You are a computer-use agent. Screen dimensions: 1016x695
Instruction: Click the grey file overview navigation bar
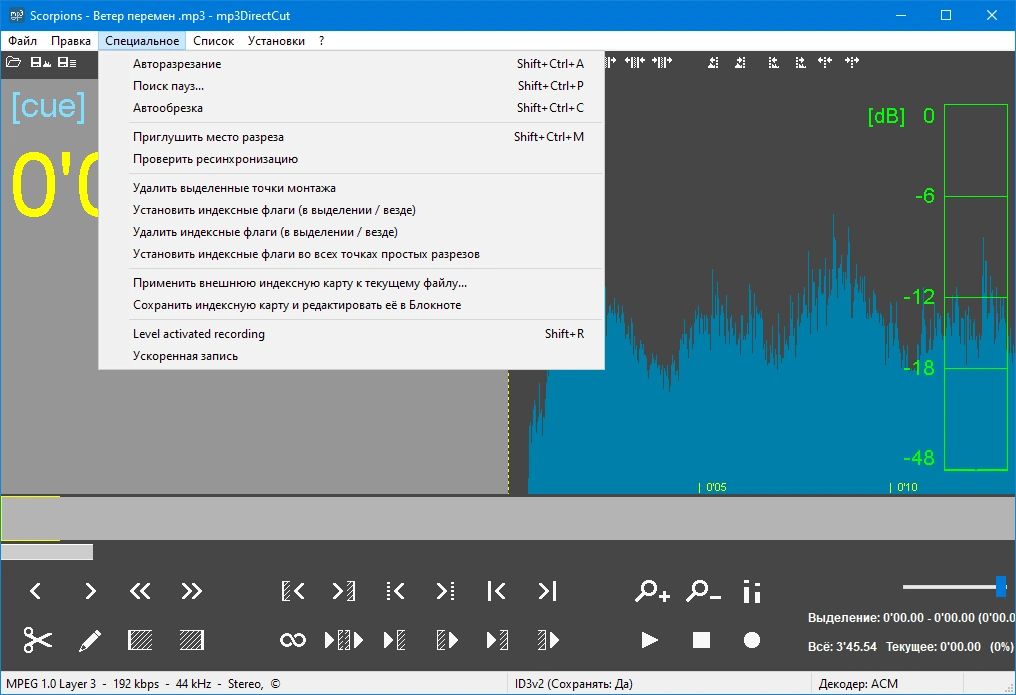508,518
